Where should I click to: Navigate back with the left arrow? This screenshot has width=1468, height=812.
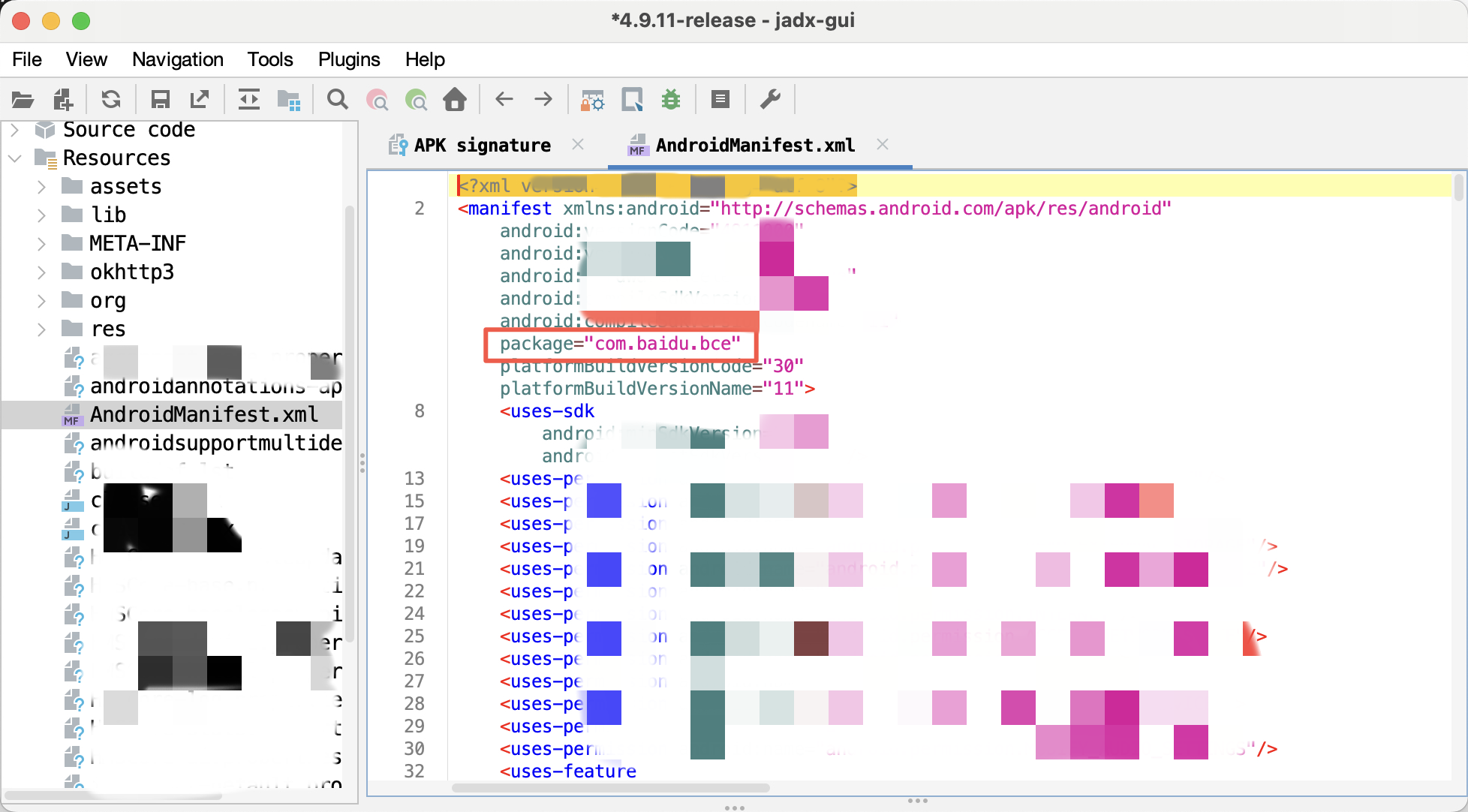click(x=504, y=99)
